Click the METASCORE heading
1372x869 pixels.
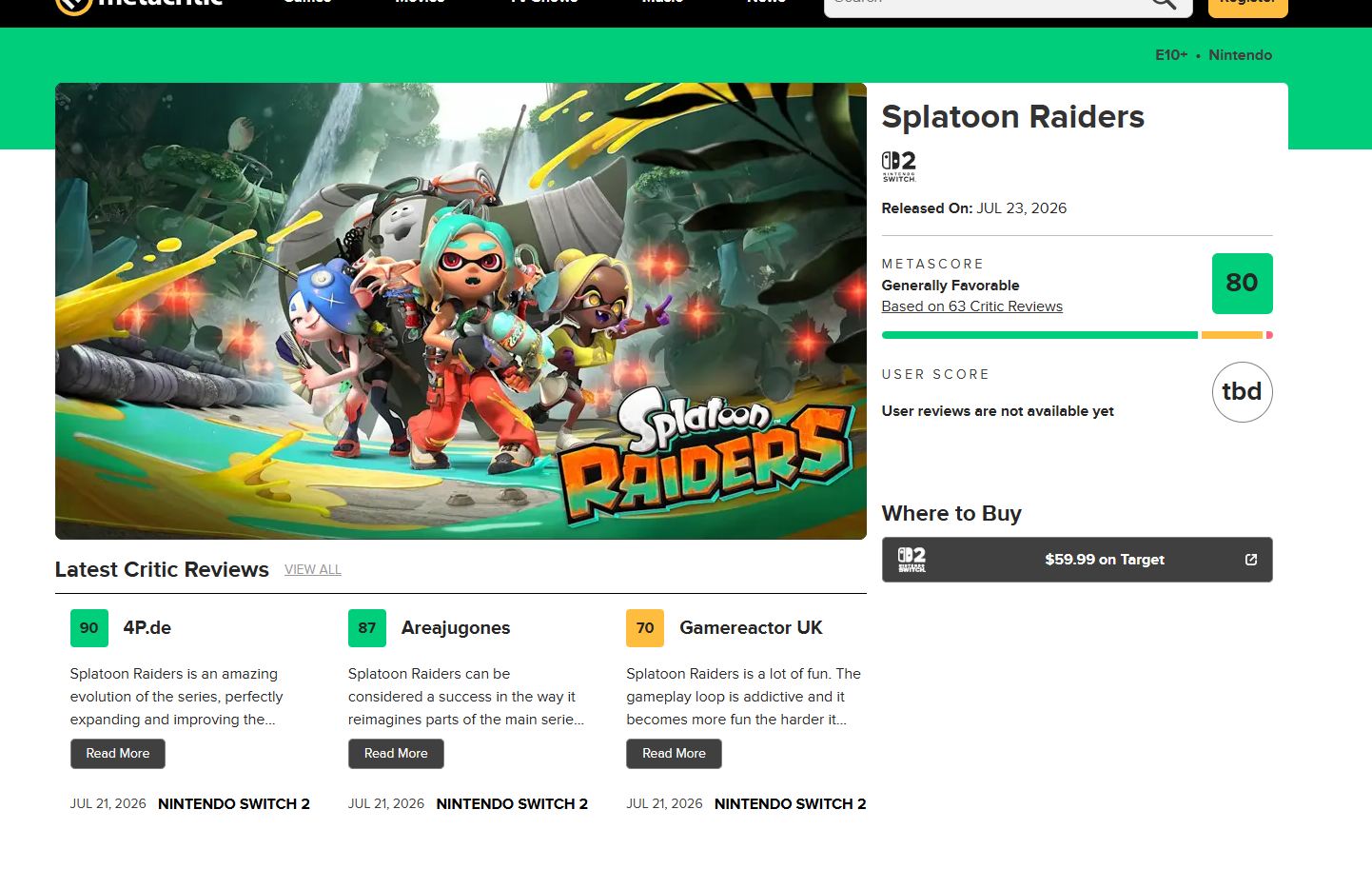pos(932,264)
